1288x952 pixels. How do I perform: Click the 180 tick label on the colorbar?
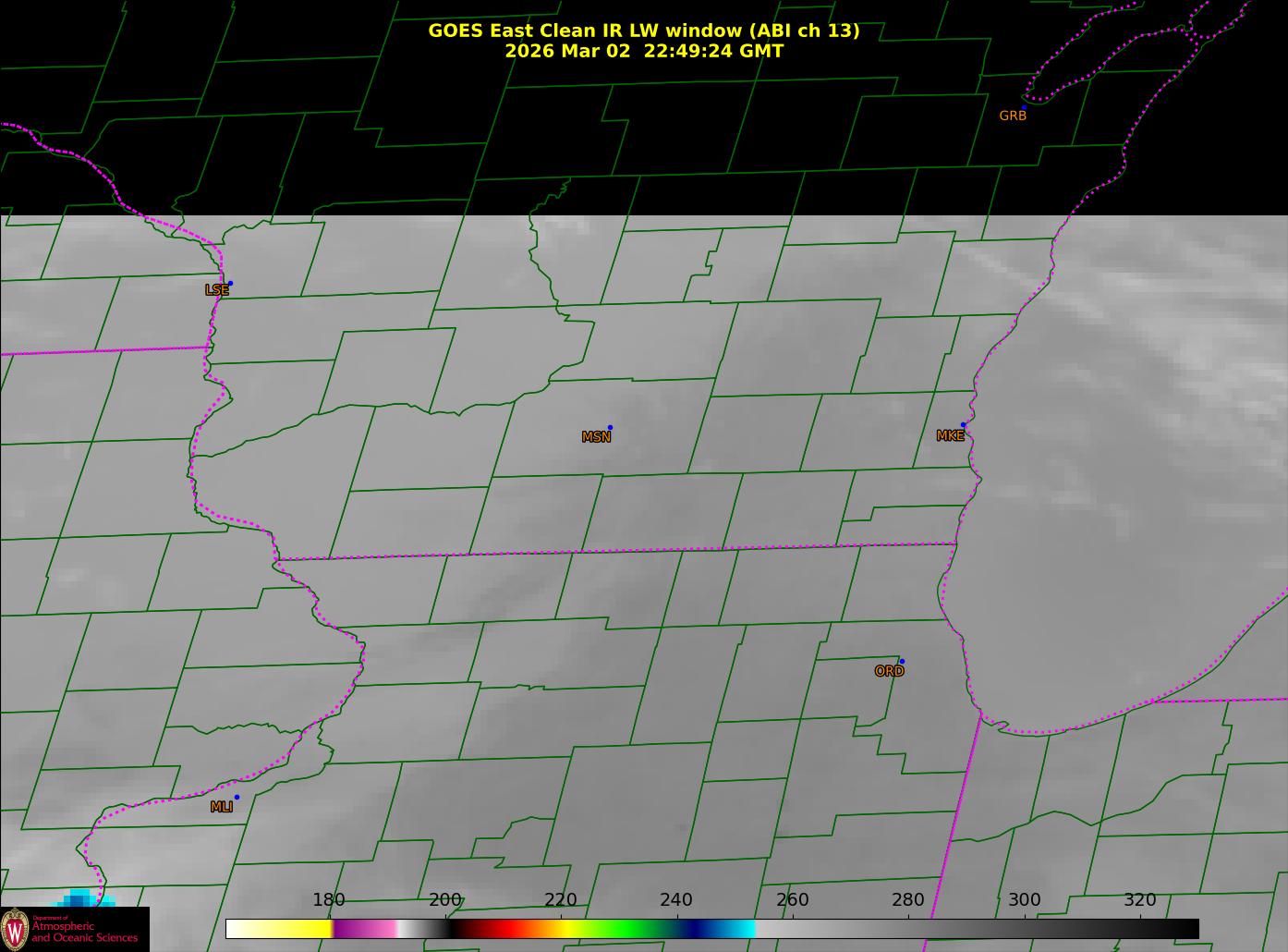(329, 900)
